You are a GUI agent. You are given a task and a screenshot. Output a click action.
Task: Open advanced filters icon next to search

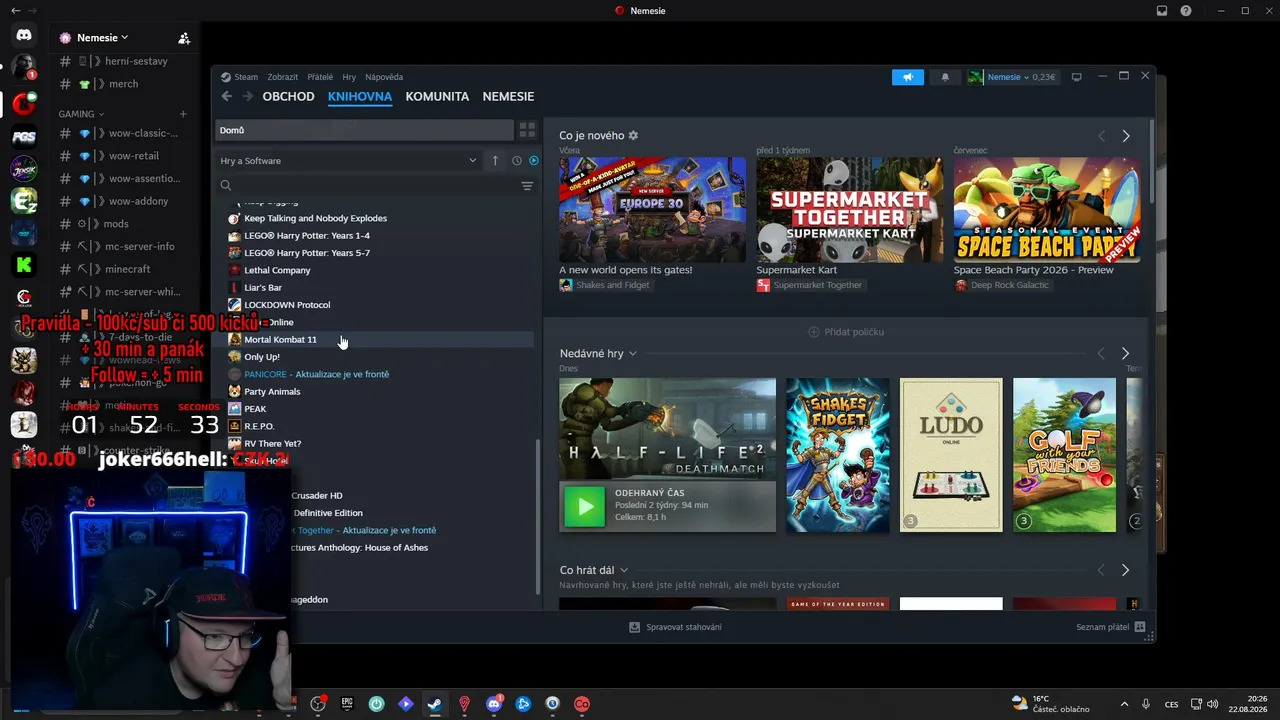point(527,186)
